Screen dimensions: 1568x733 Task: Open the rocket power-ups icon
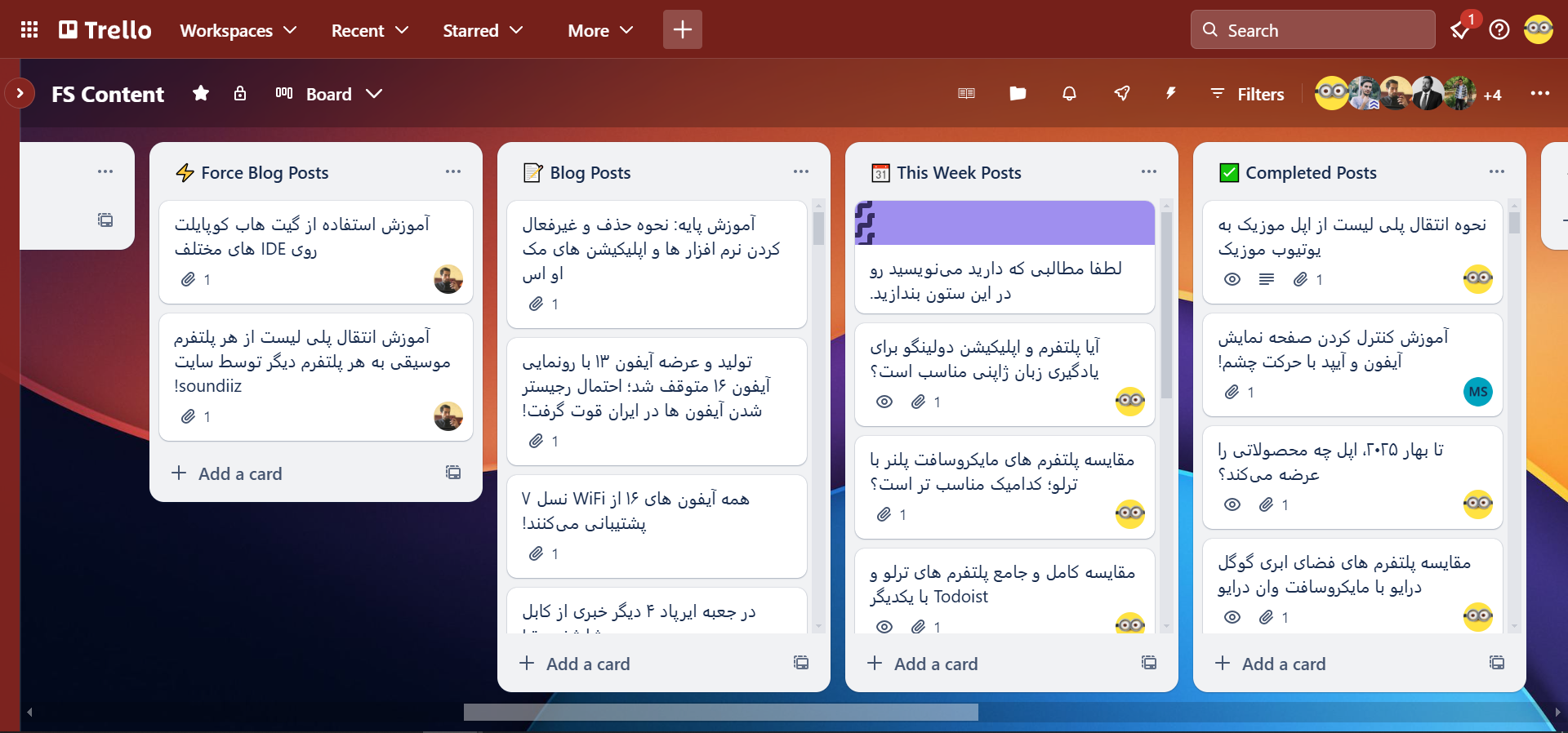click(x=1122, y=93)
